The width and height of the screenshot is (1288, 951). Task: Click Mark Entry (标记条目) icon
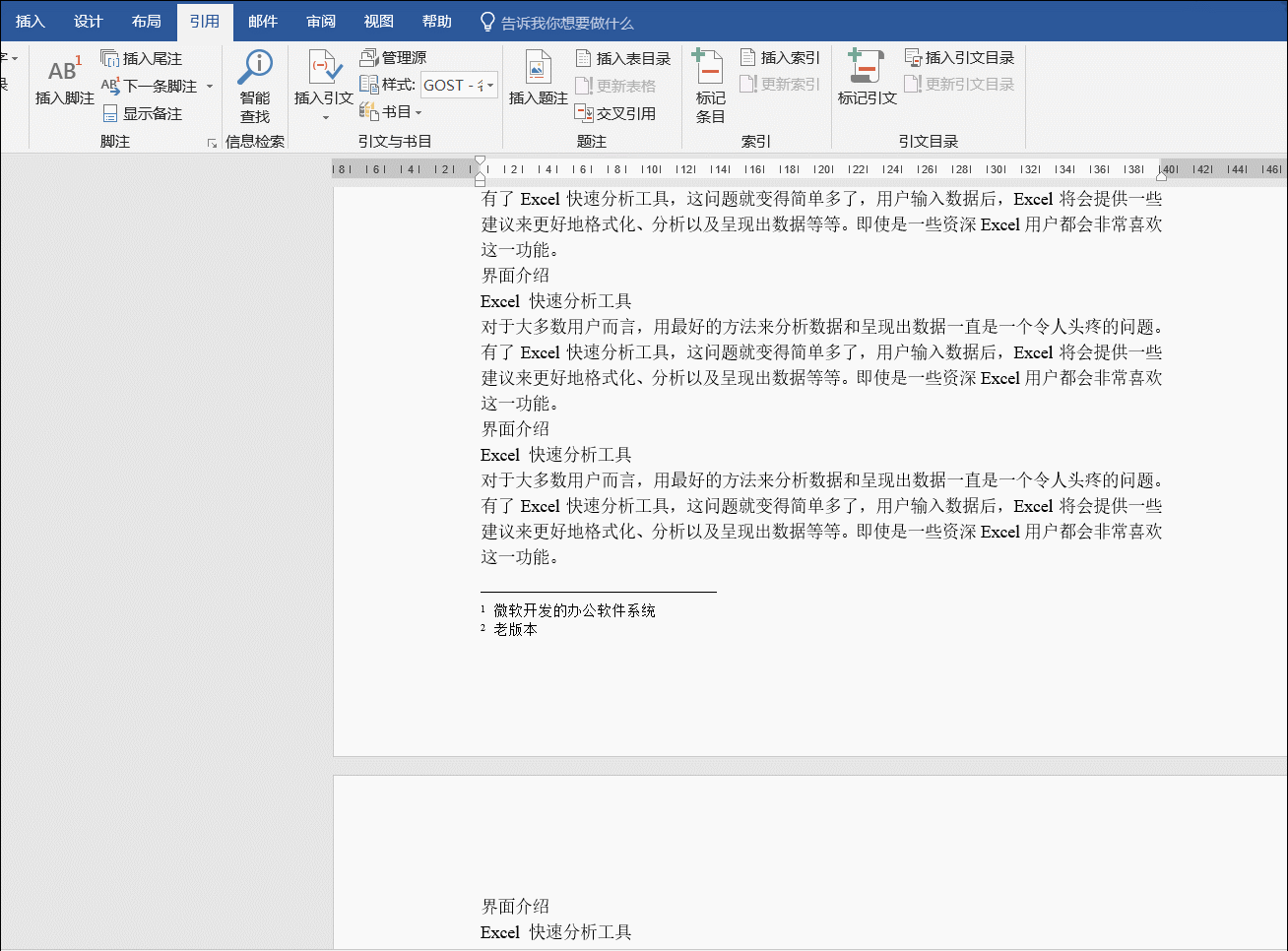pos(709,69)
